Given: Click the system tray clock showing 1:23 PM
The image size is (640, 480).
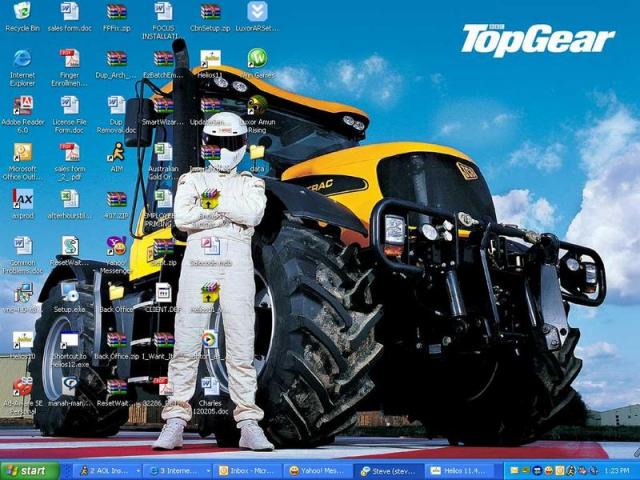Looking at the screenshot, I should [617, 471].
